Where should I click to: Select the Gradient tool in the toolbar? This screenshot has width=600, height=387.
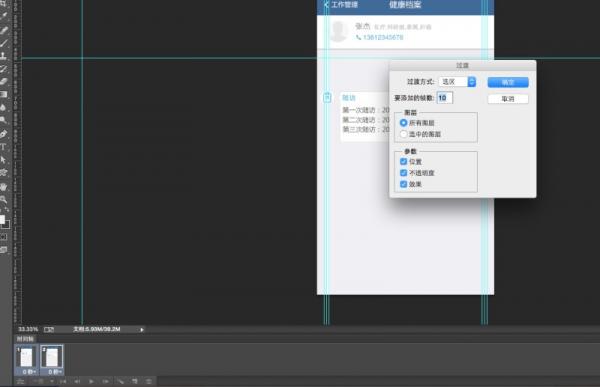3,95
